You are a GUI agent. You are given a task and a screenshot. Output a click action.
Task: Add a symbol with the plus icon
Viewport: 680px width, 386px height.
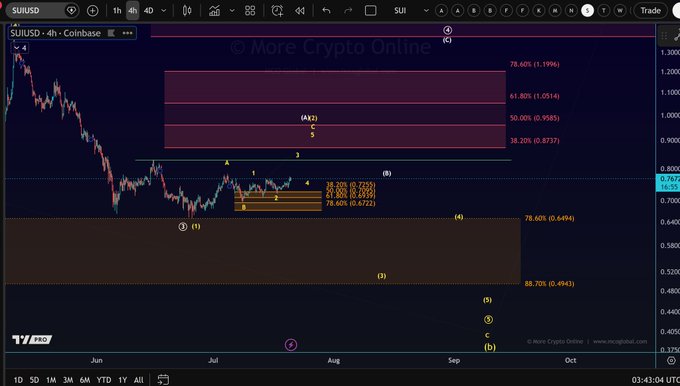(92, 10)
